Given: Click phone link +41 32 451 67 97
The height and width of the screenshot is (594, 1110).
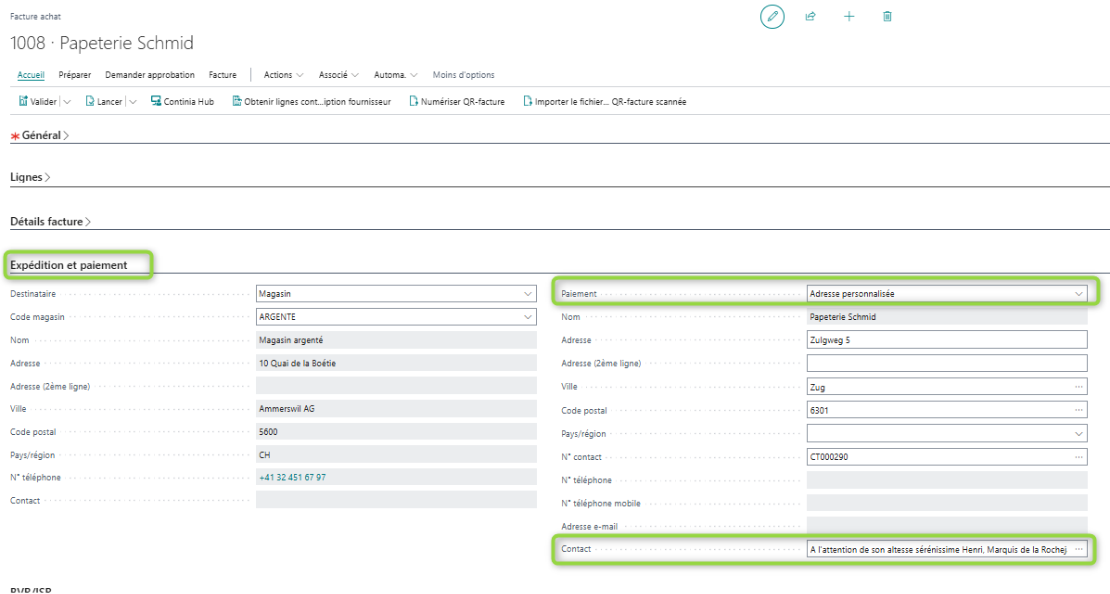Looking at the screenshot, I should pyautogui.click(x=292, y=478).
